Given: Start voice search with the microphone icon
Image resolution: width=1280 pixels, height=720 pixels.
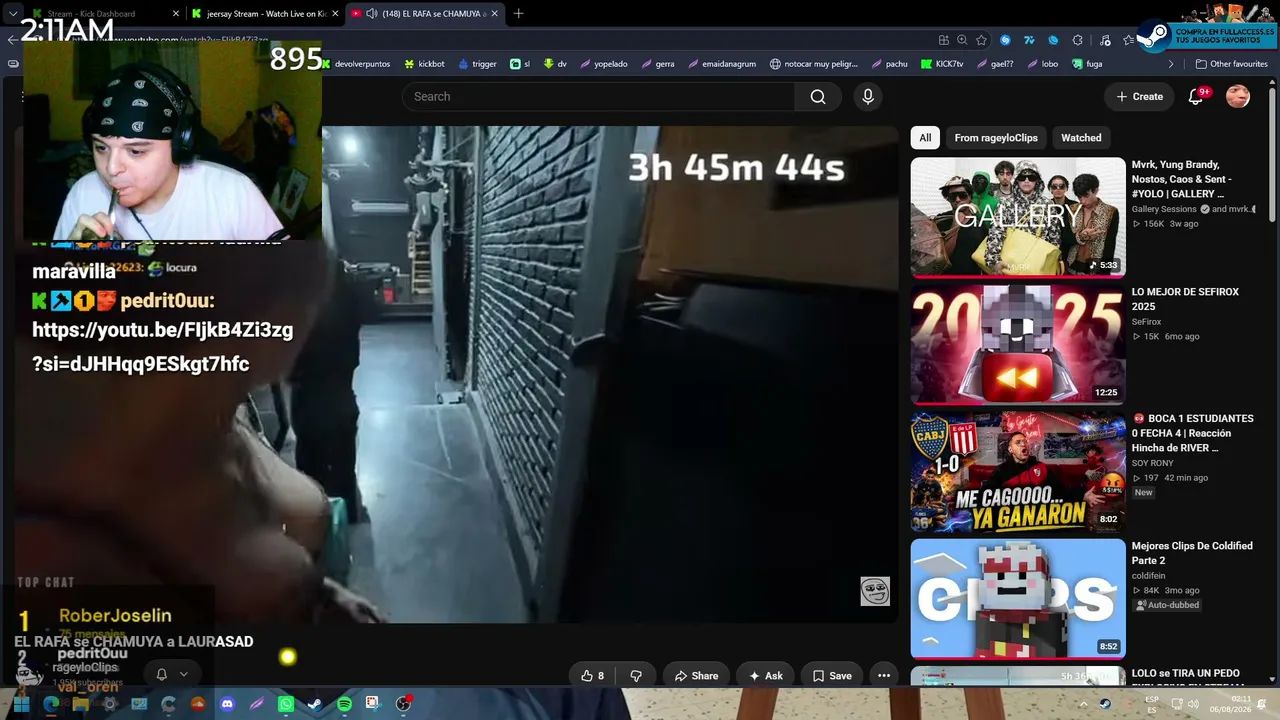Looking at the screenshot, I should [x=868, y=97].
